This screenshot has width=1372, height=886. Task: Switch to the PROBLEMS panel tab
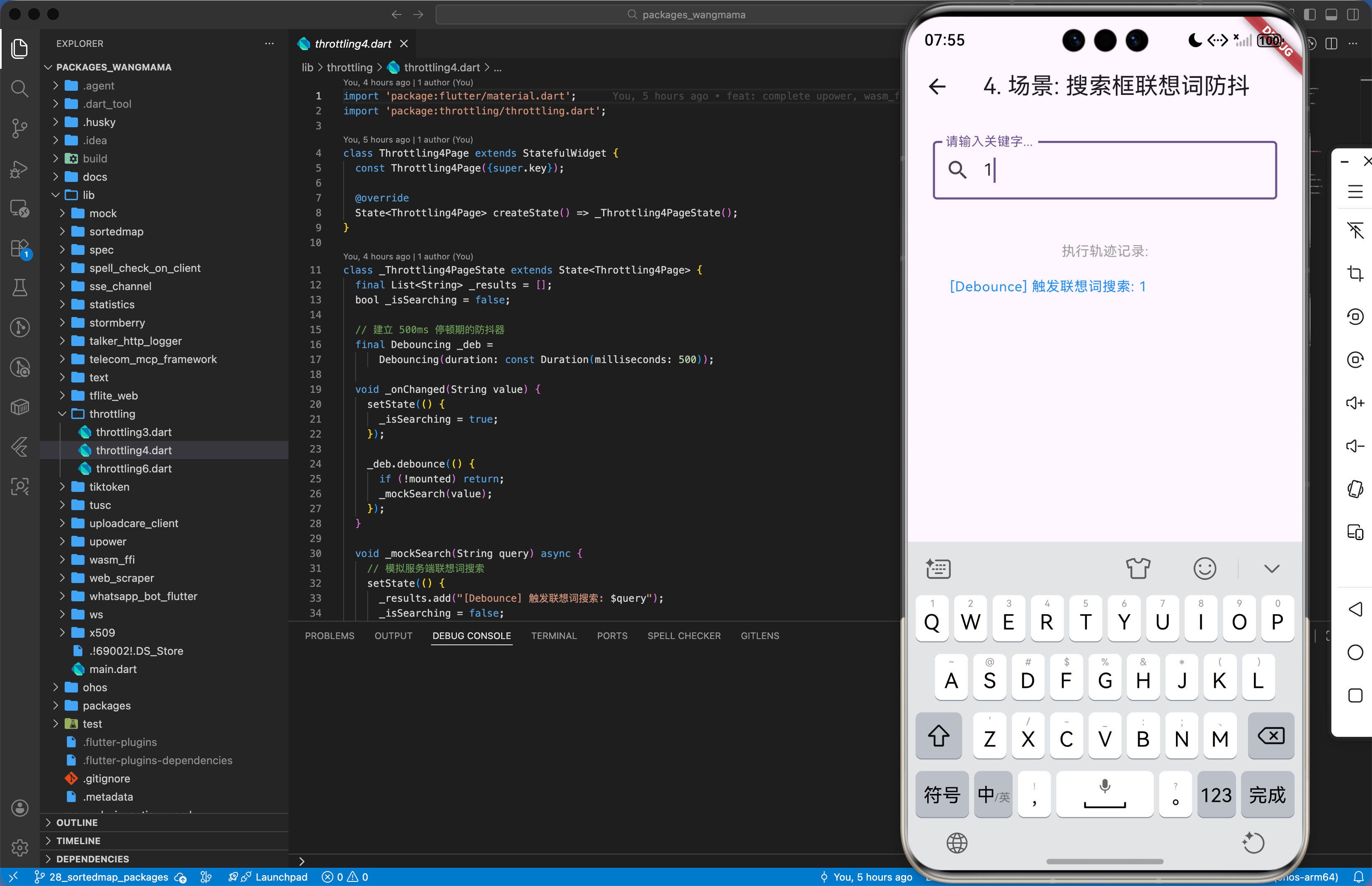pyautogui.click(x=329, y=636)
